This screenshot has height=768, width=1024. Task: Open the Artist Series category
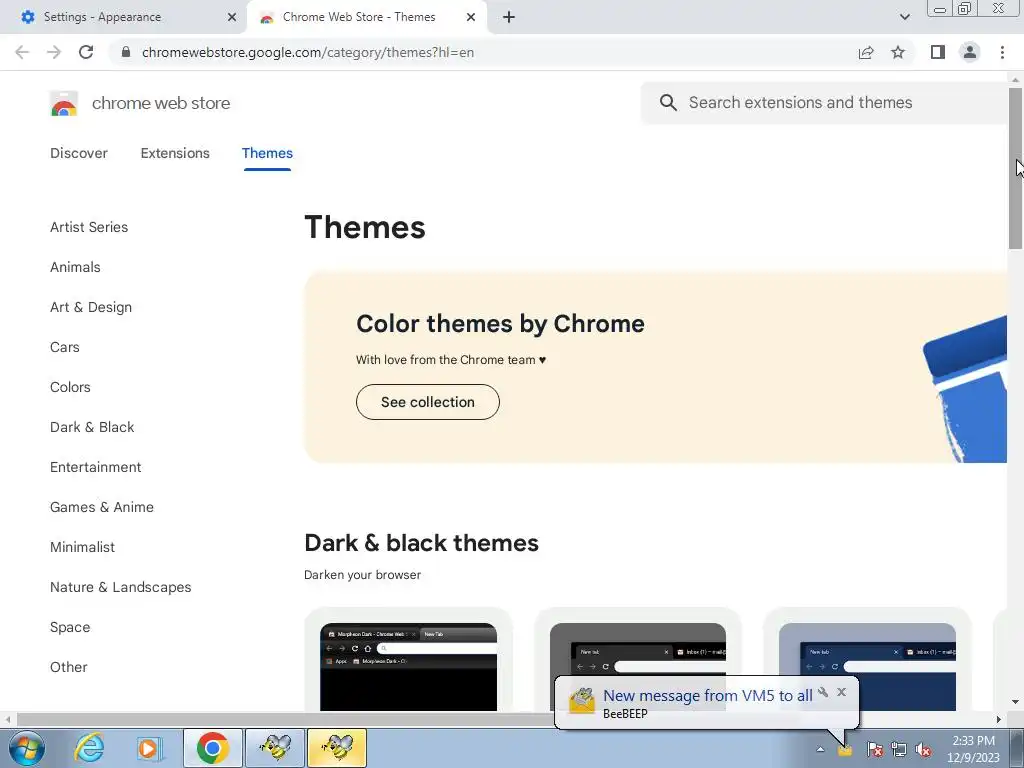pyautogui.click(x=89, y=227)
